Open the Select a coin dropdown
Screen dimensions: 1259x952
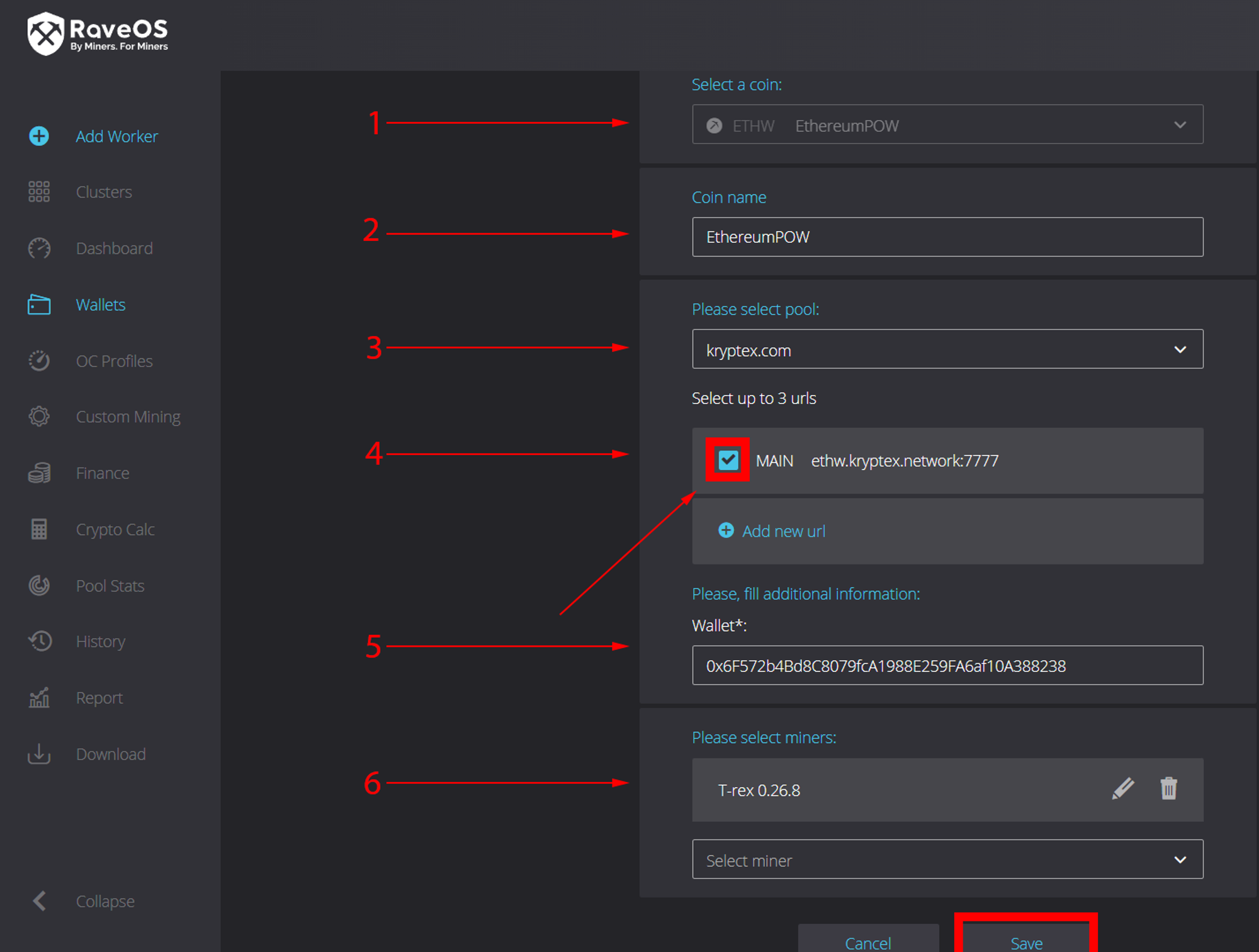point(947,125)
